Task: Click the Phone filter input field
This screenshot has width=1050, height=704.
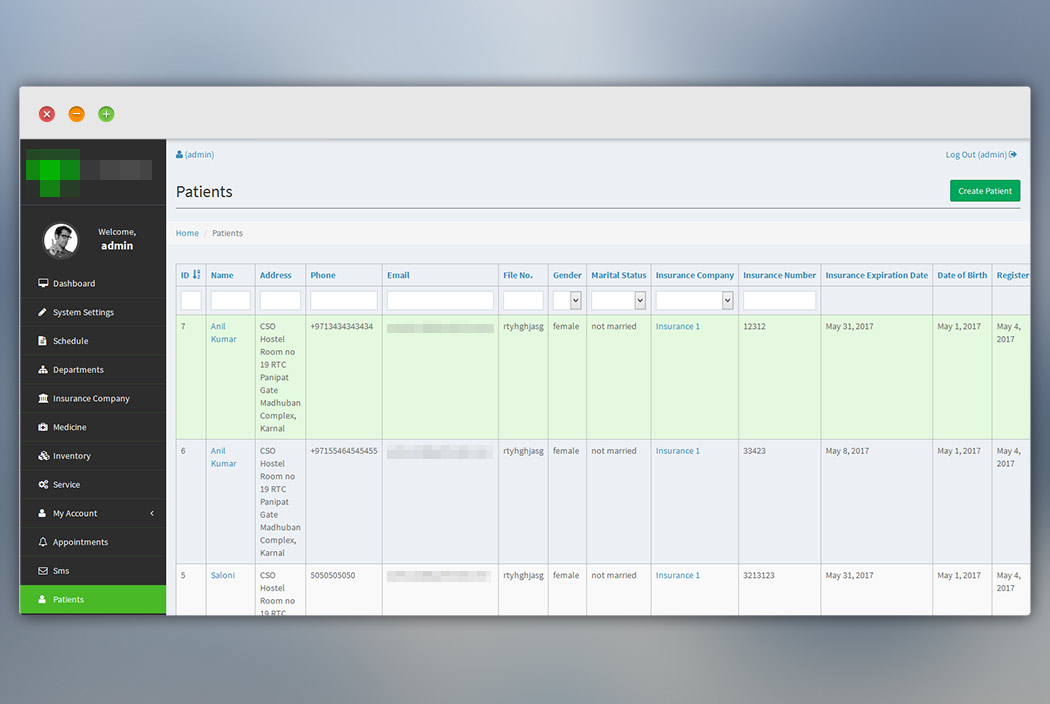Action: point(344,301)
